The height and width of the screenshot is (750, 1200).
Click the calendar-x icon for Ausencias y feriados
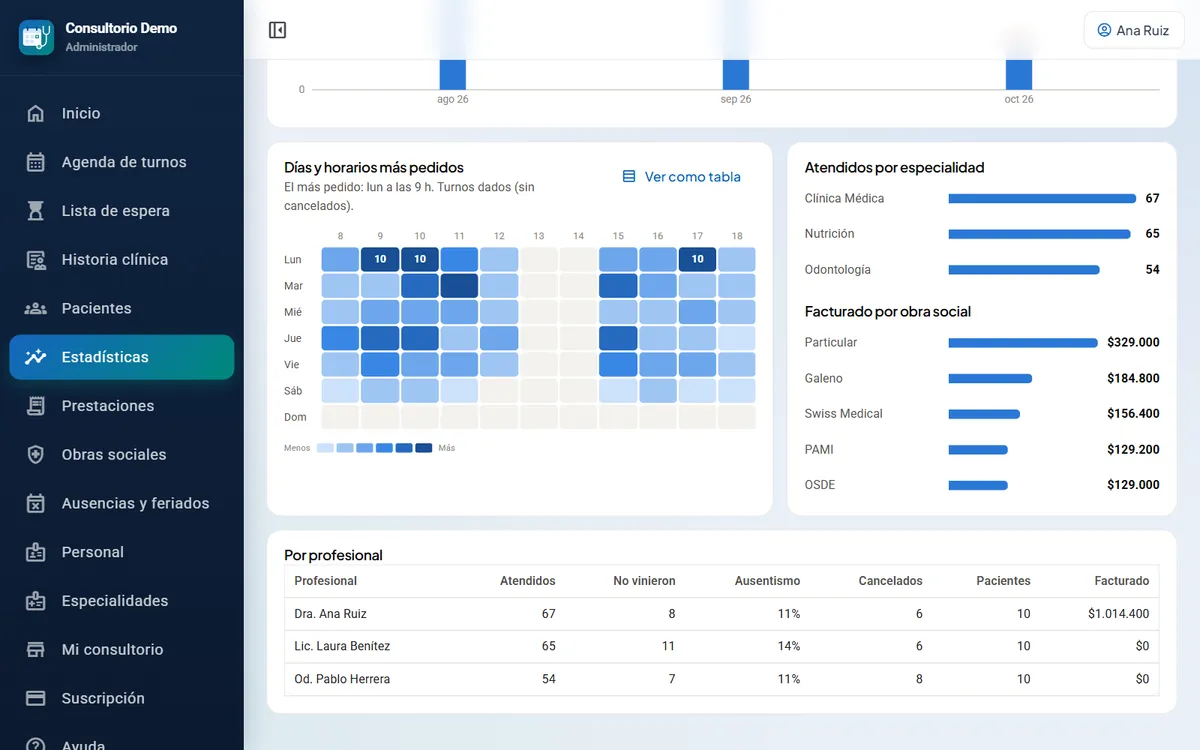[36, 503]
